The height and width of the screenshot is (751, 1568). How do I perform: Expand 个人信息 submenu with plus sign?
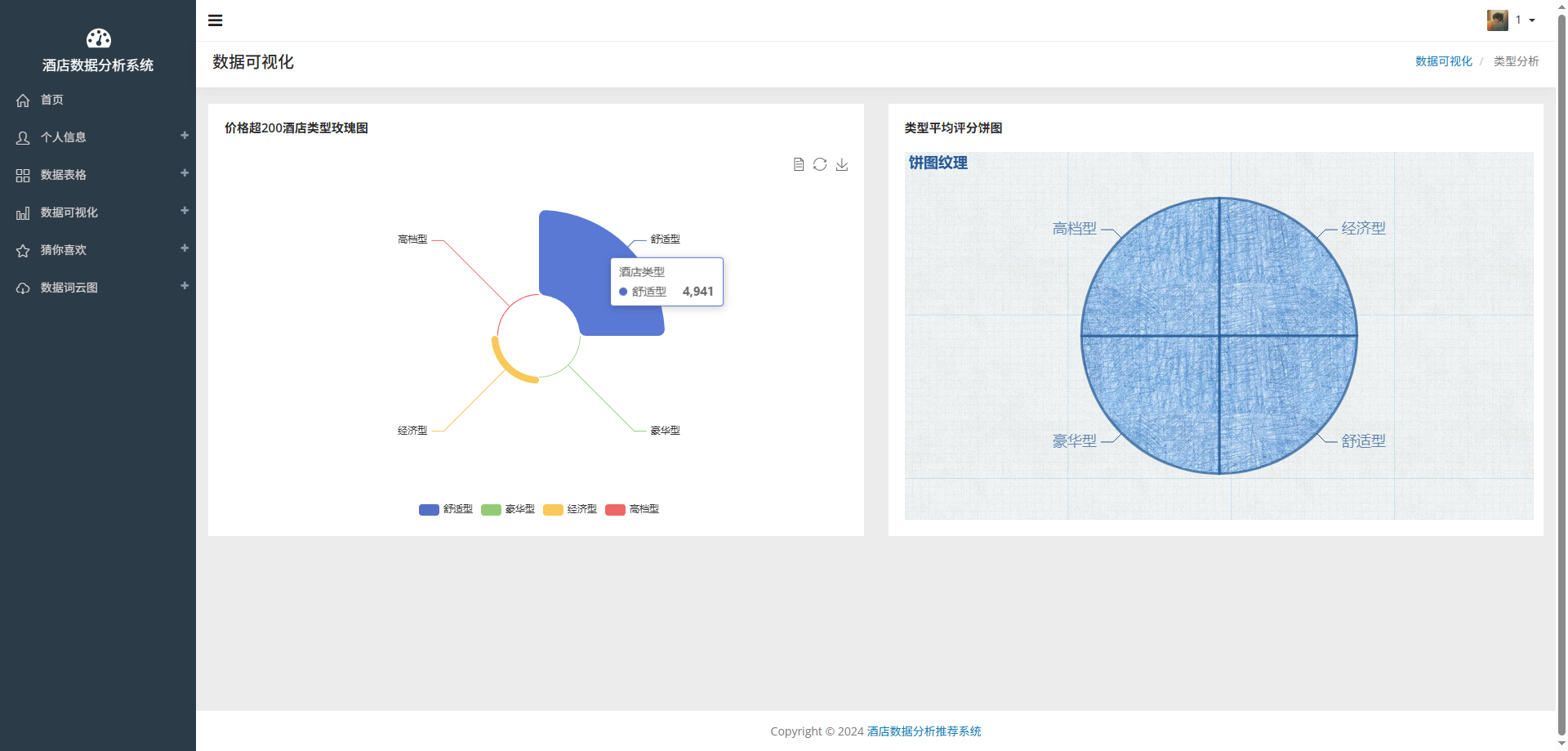coord(185,136)
